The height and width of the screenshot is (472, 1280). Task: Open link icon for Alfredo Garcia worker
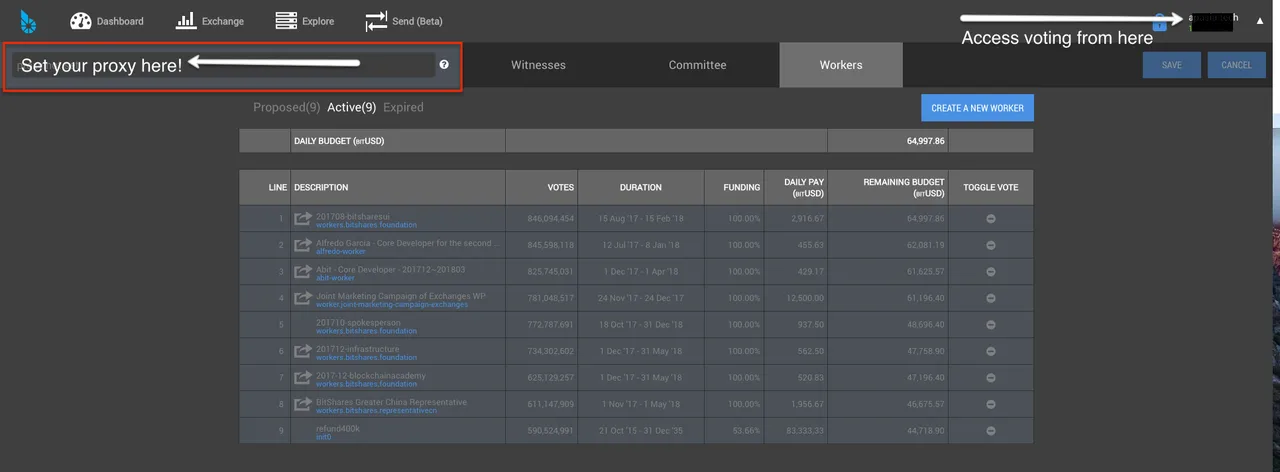pos(303,245)
